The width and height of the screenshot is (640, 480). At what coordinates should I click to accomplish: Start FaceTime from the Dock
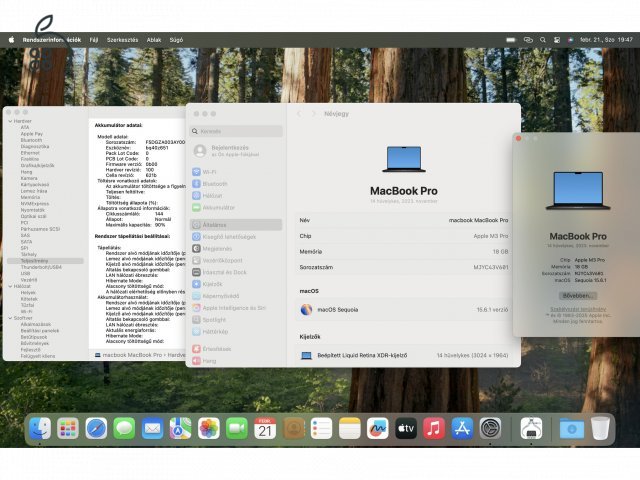click(237, 429)
